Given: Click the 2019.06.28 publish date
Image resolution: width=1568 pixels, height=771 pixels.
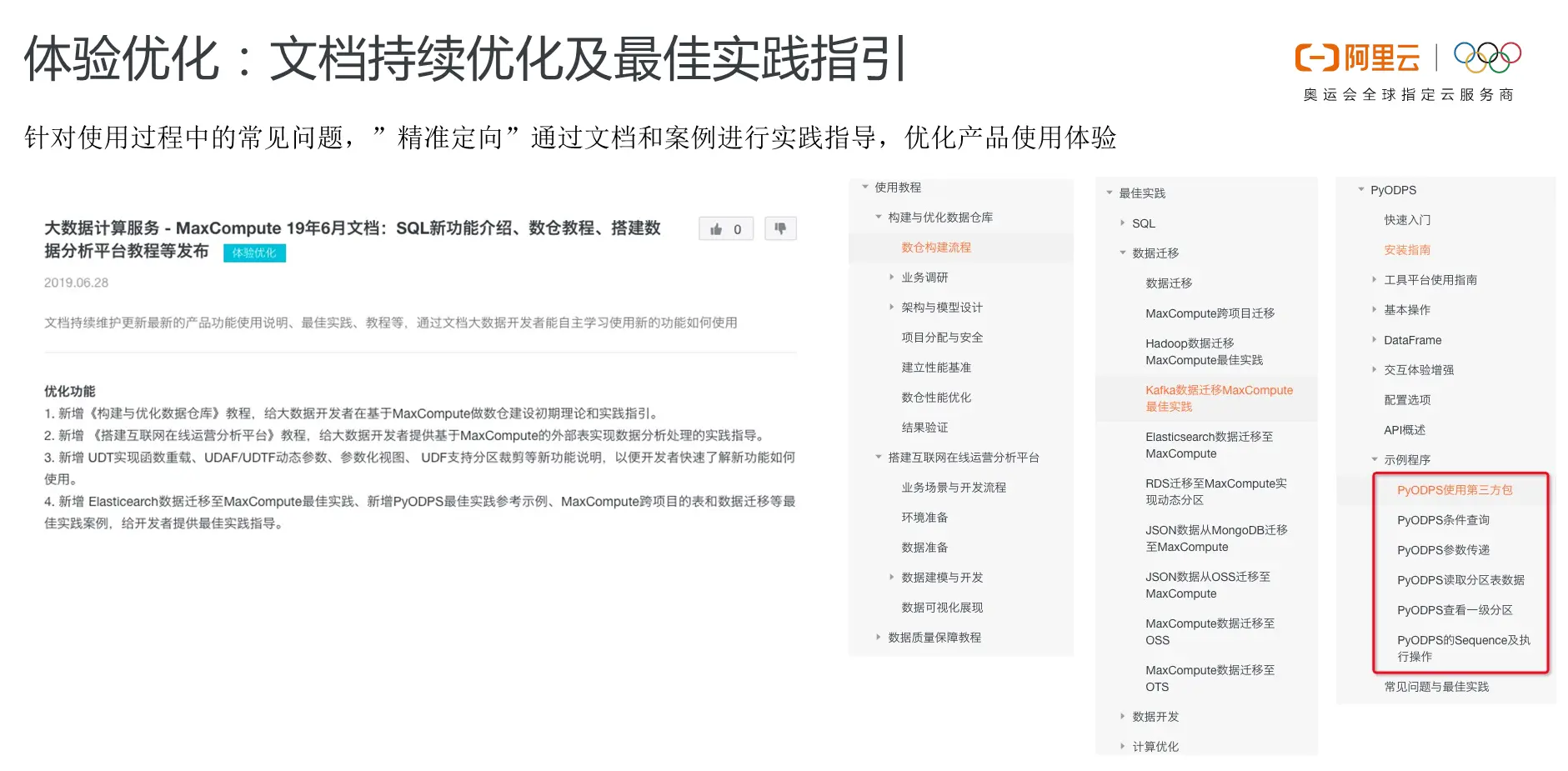Looking at the screenshot, I should tap(76, 283).
